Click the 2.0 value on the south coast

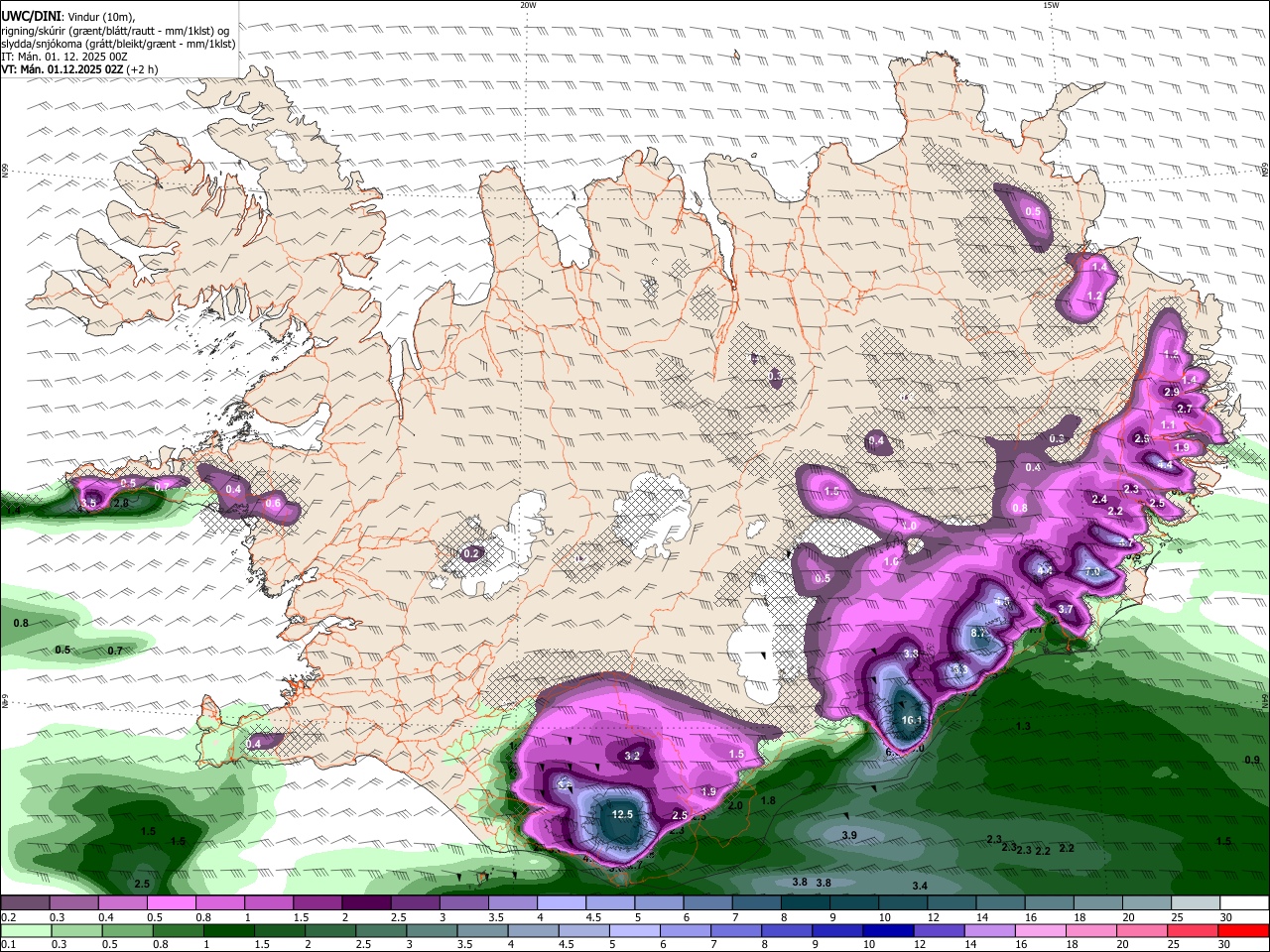click(x=734, y=806)
